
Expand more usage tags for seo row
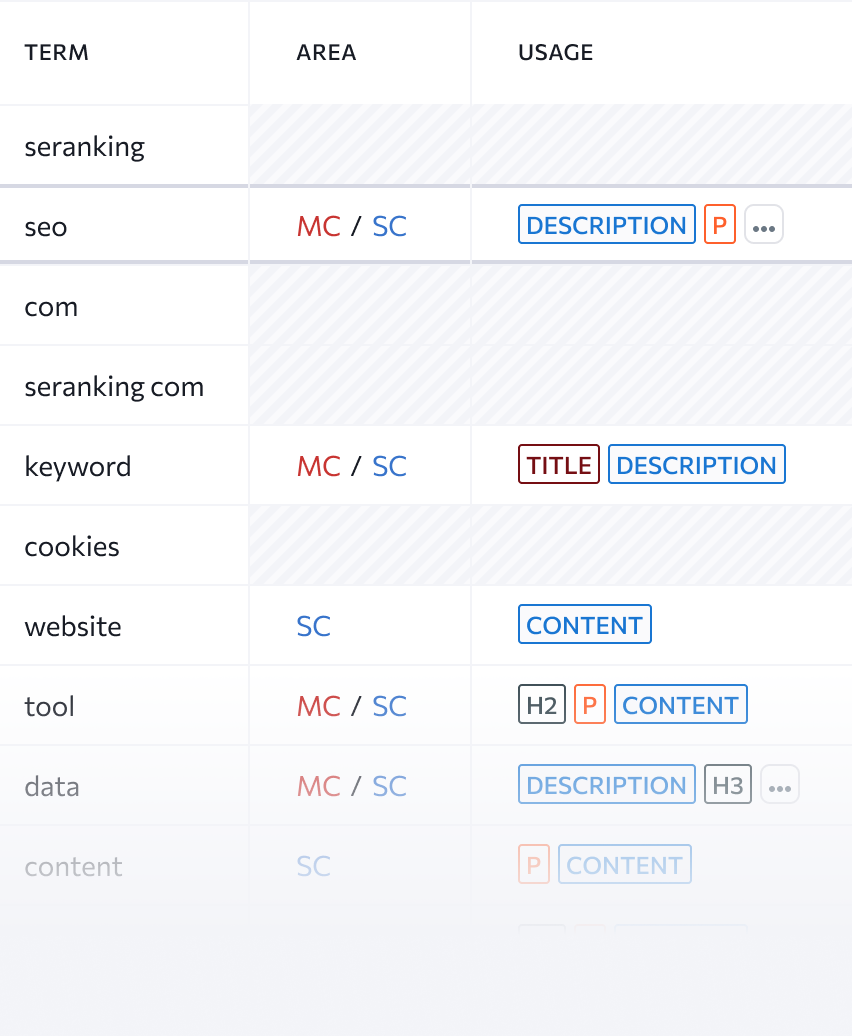[763, 225]
